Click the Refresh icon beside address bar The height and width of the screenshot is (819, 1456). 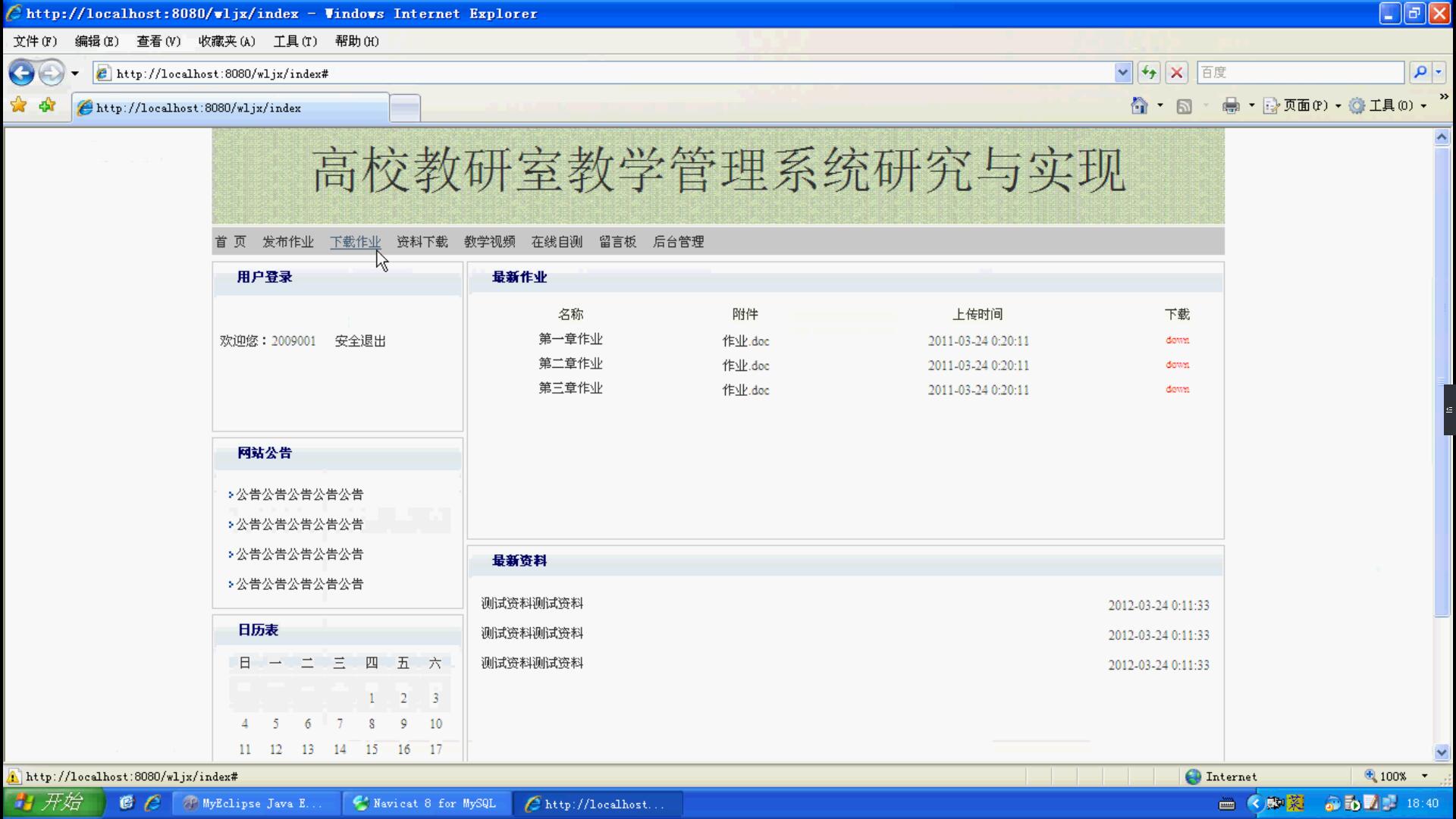click(x=1149, y=73)
